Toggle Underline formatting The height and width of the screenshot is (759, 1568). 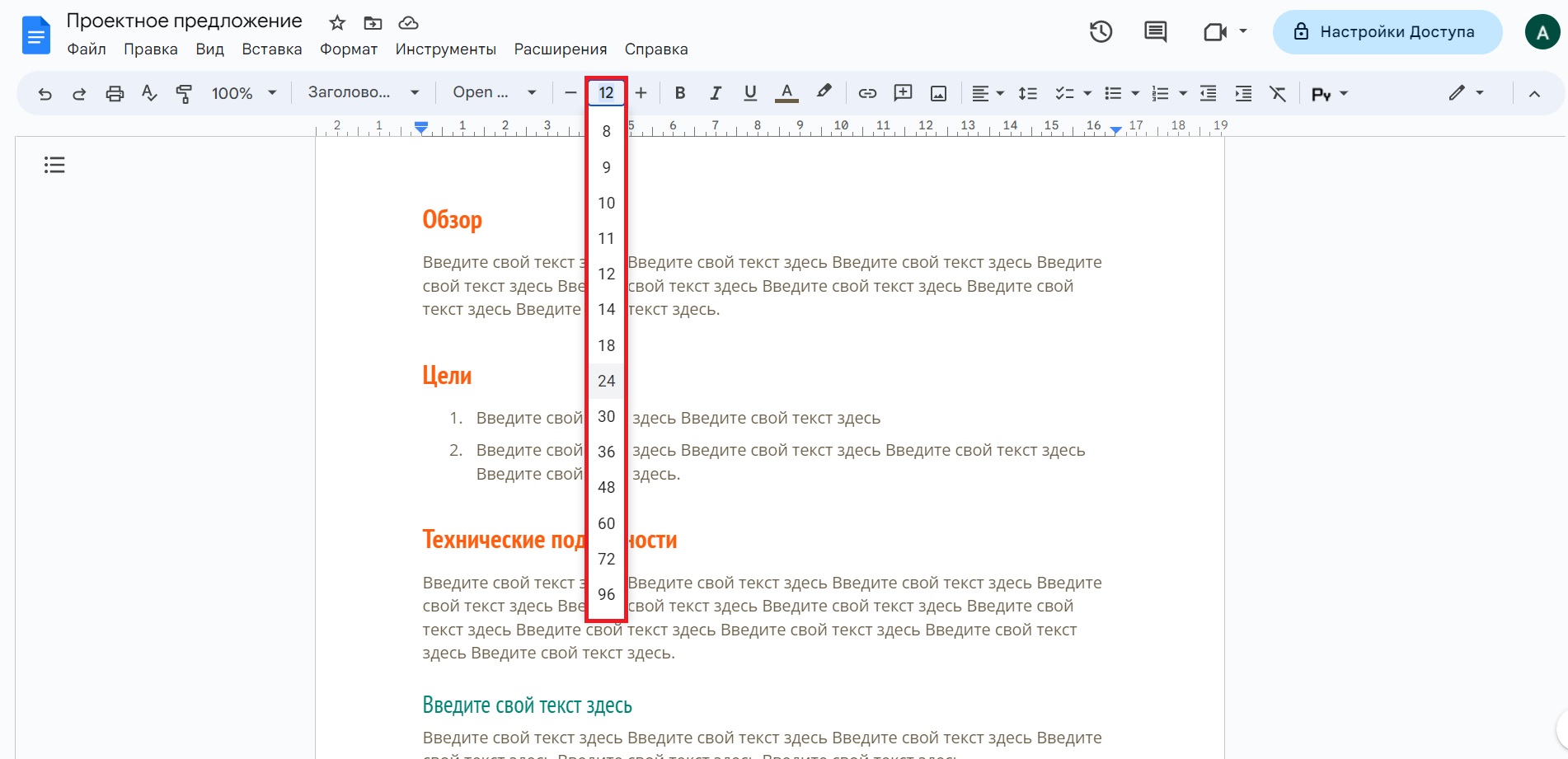(x=750, y=93)
